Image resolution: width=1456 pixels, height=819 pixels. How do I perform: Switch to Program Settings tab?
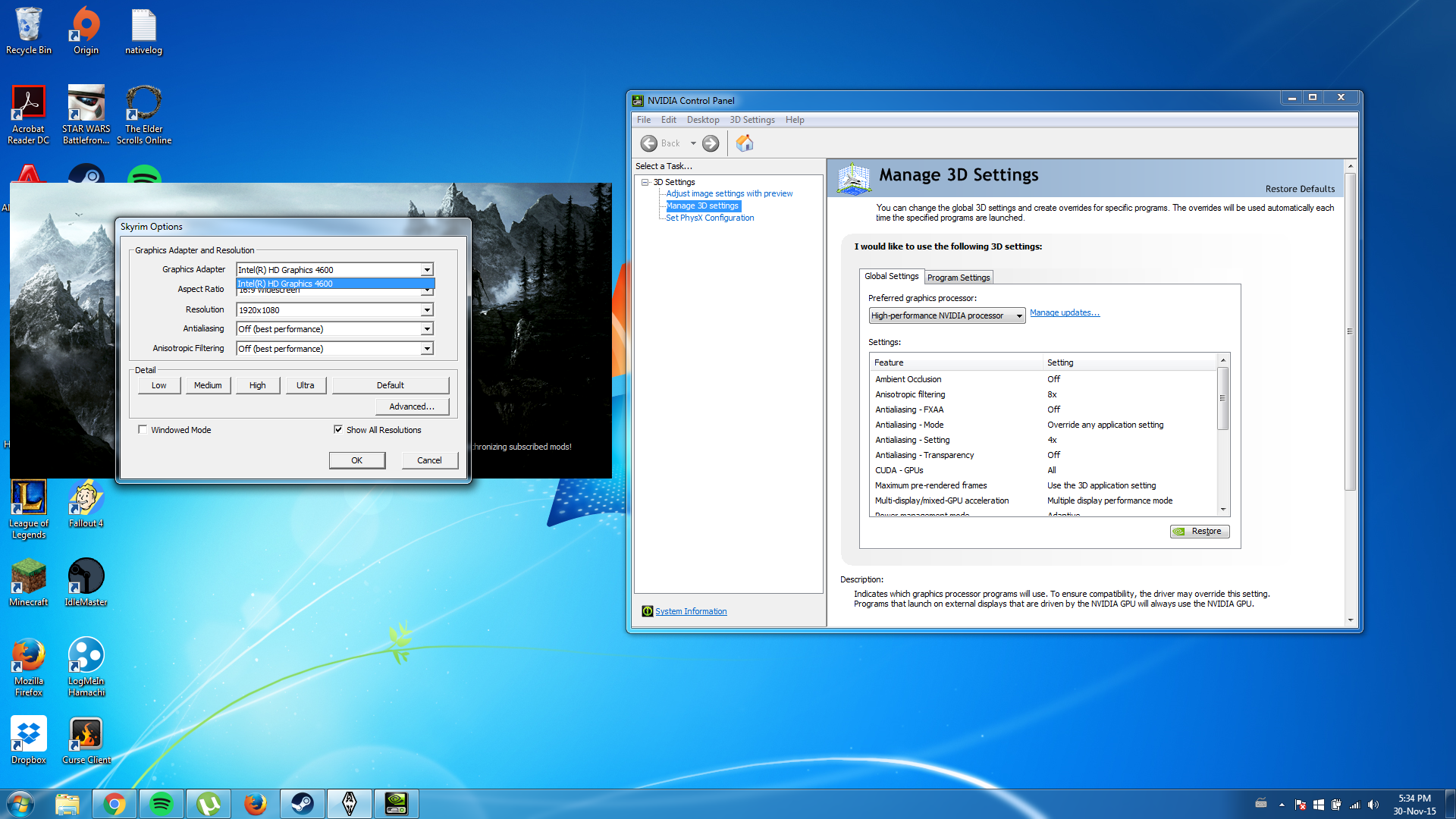(959, 278)
